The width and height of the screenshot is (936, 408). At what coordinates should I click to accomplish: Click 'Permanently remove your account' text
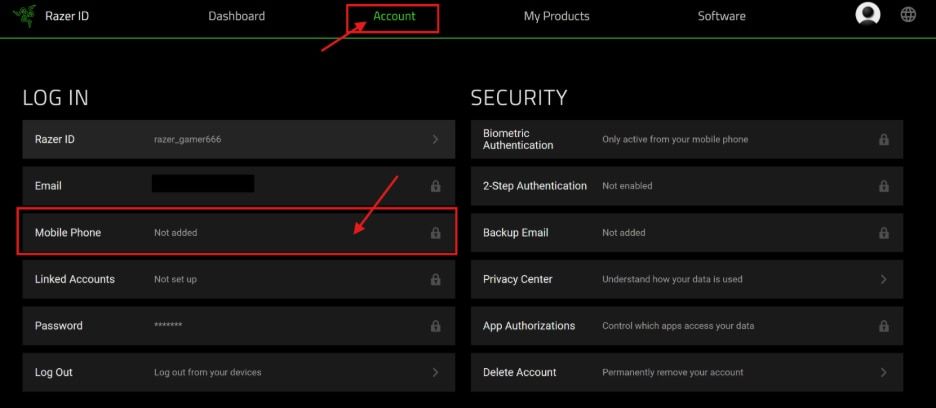click(673, 372)
